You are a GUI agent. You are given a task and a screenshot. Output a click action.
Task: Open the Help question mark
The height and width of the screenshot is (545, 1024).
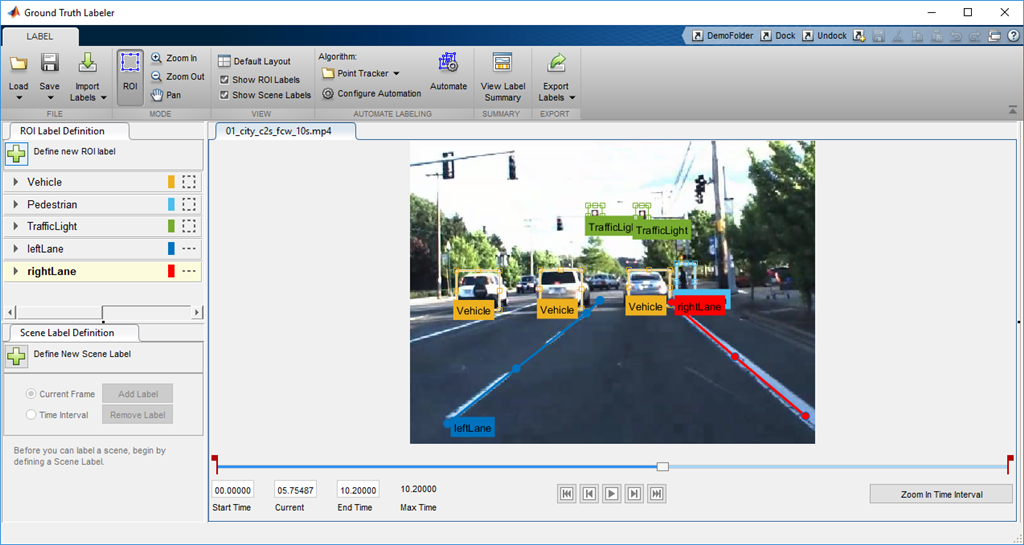pos(1013,36)
